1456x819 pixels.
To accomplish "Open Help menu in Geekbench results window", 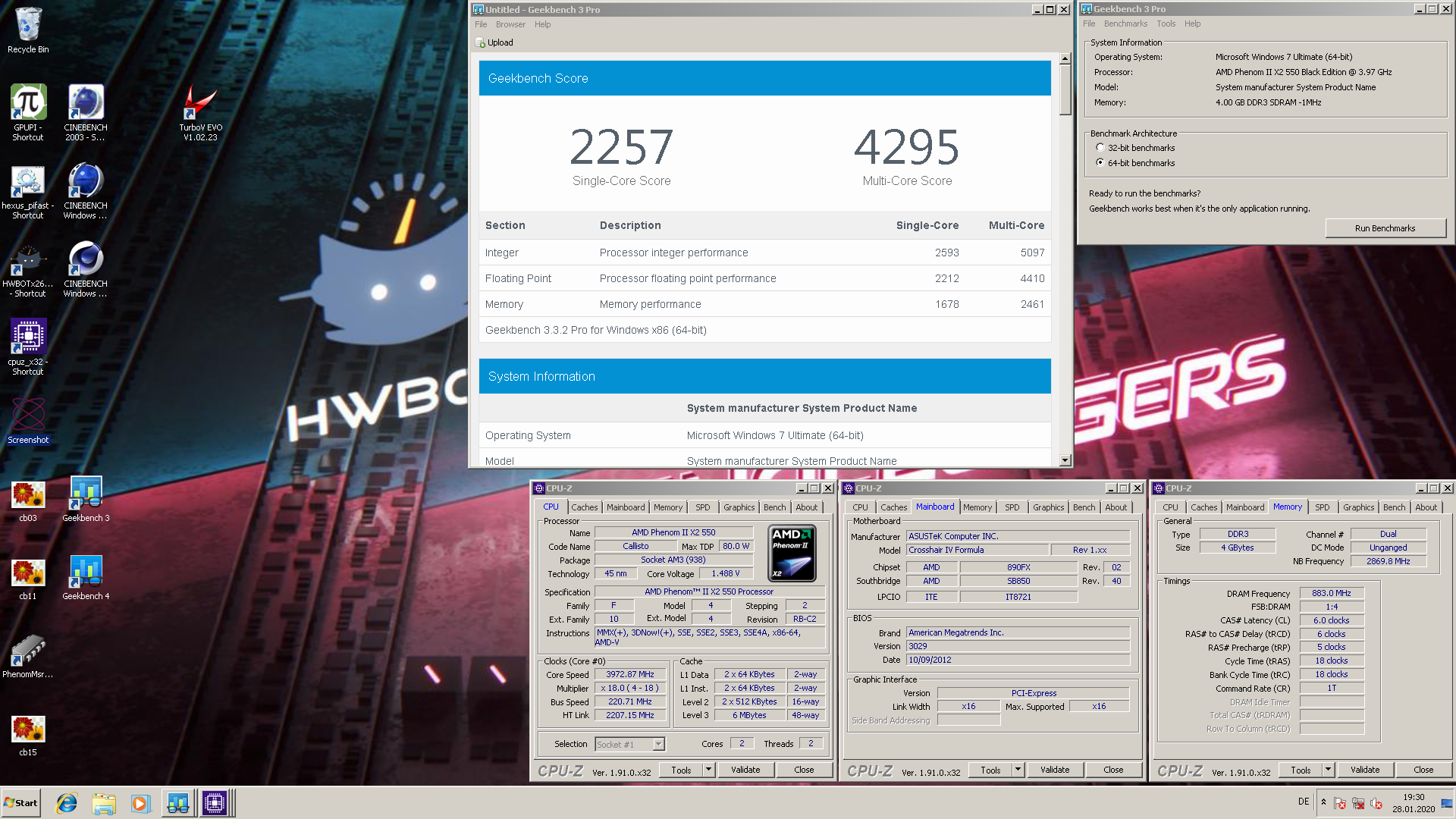I will [x=542, y=24].
